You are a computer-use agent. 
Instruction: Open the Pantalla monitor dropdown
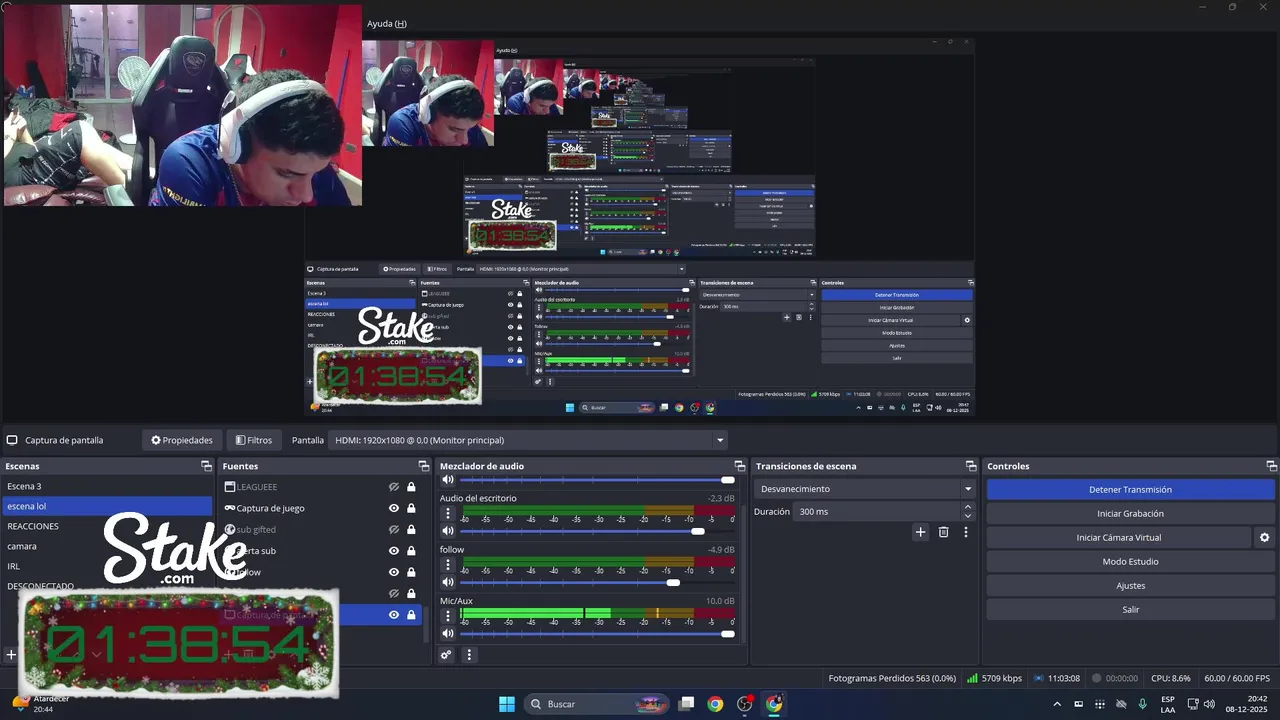(528, 440)
